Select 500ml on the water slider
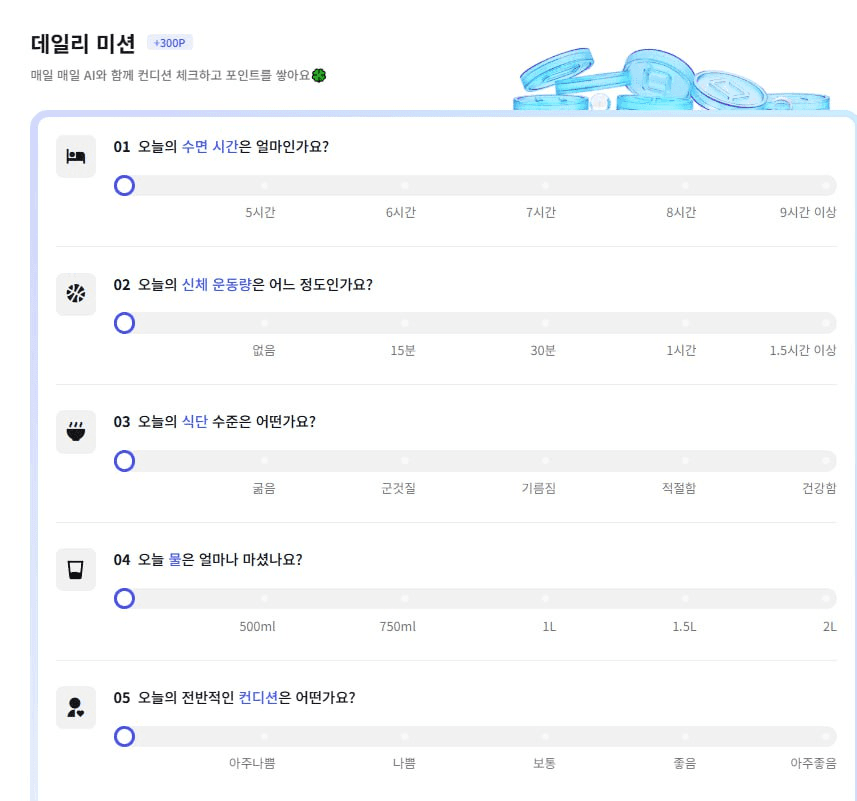Image resolution: width=857 pixels, height=801 pixels. [x=265, y=599]
